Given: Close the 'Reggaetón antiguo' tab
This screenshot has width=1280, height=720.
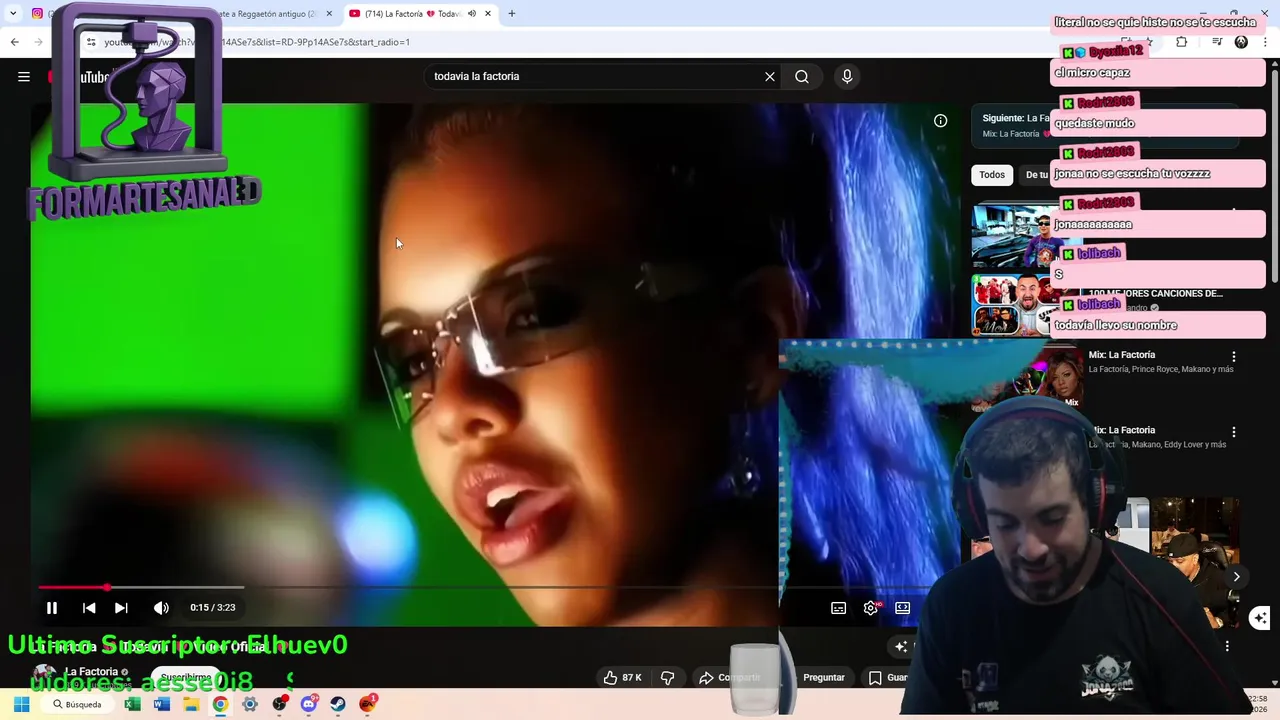Looking at the screenshot, I should (x=329, y=14).
